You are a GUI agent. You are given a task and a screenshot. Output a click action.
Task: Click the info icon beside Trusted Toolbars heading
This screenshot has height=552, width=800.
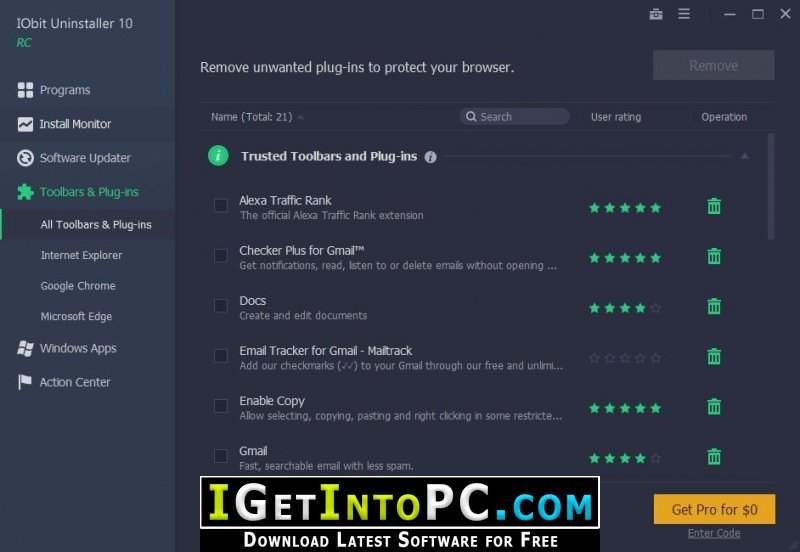431,157
